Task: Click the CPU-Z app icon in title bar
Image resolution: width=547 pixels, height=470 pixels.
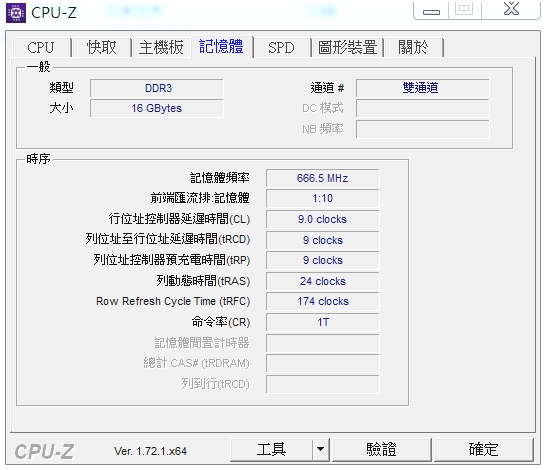Action: (x=16, y=13)
